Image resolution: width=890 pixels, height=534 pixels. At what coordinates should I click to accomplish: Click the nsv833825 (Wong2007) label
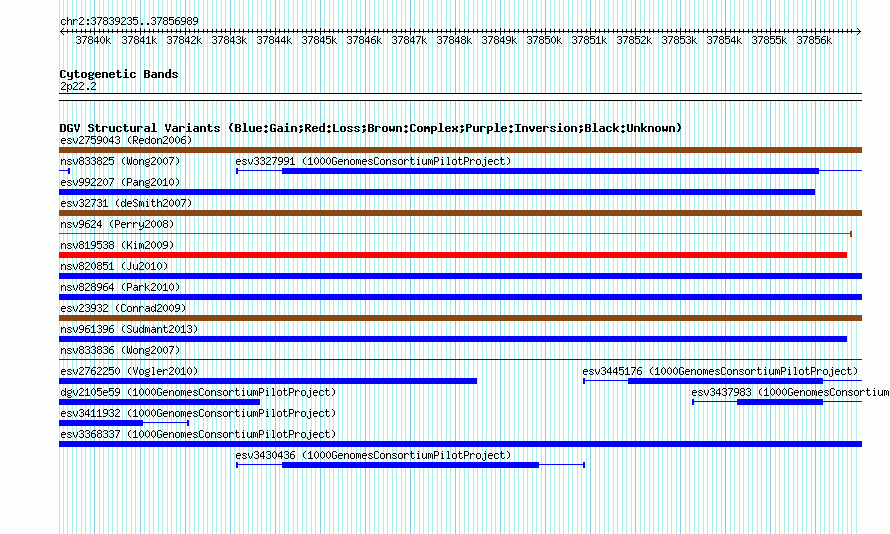[120, 161]
